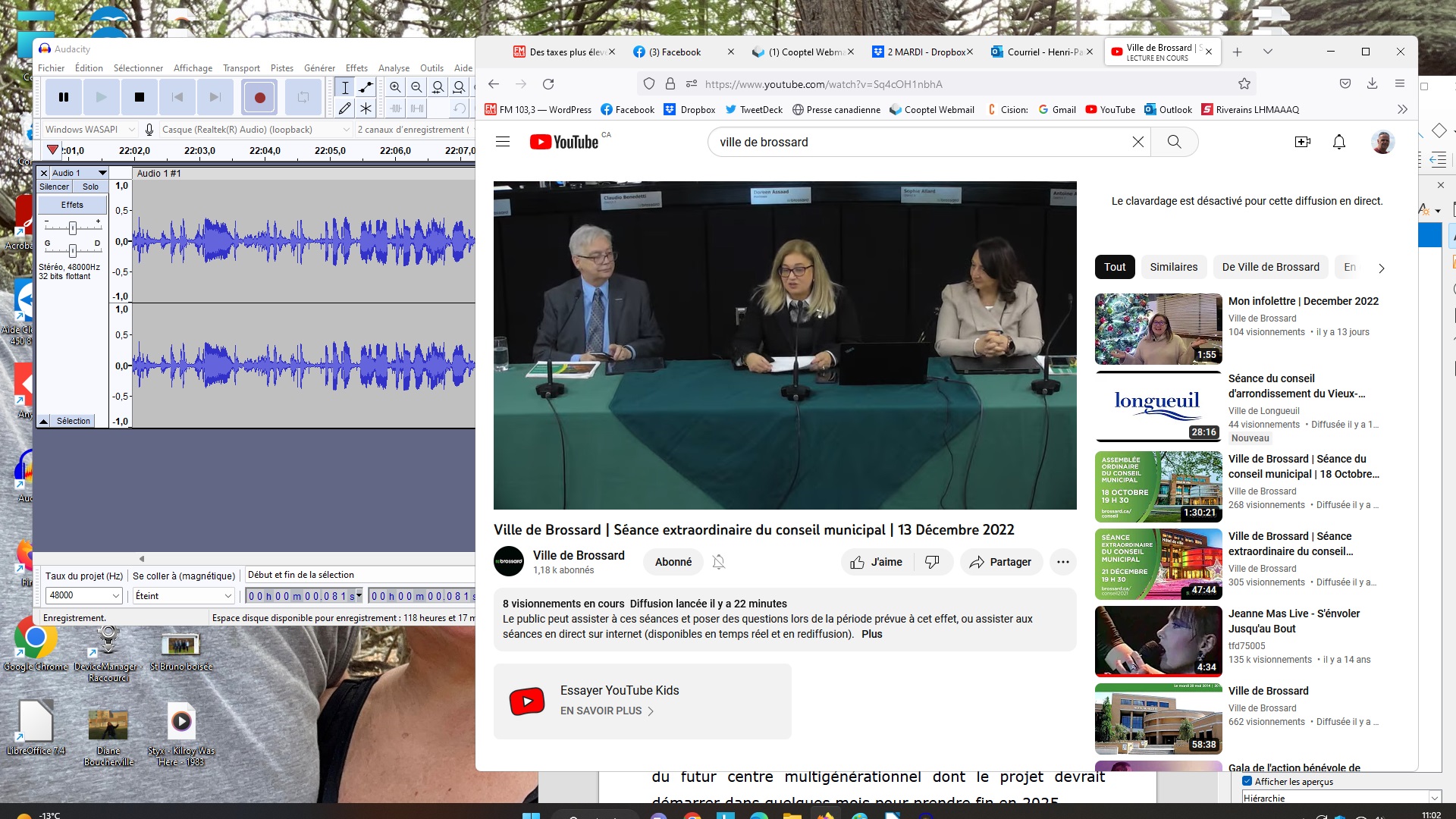Switch to the Courriel Outlook browser tab
The width and height of the screenshot is (1456, 819).
click(x=1043, y=52)
